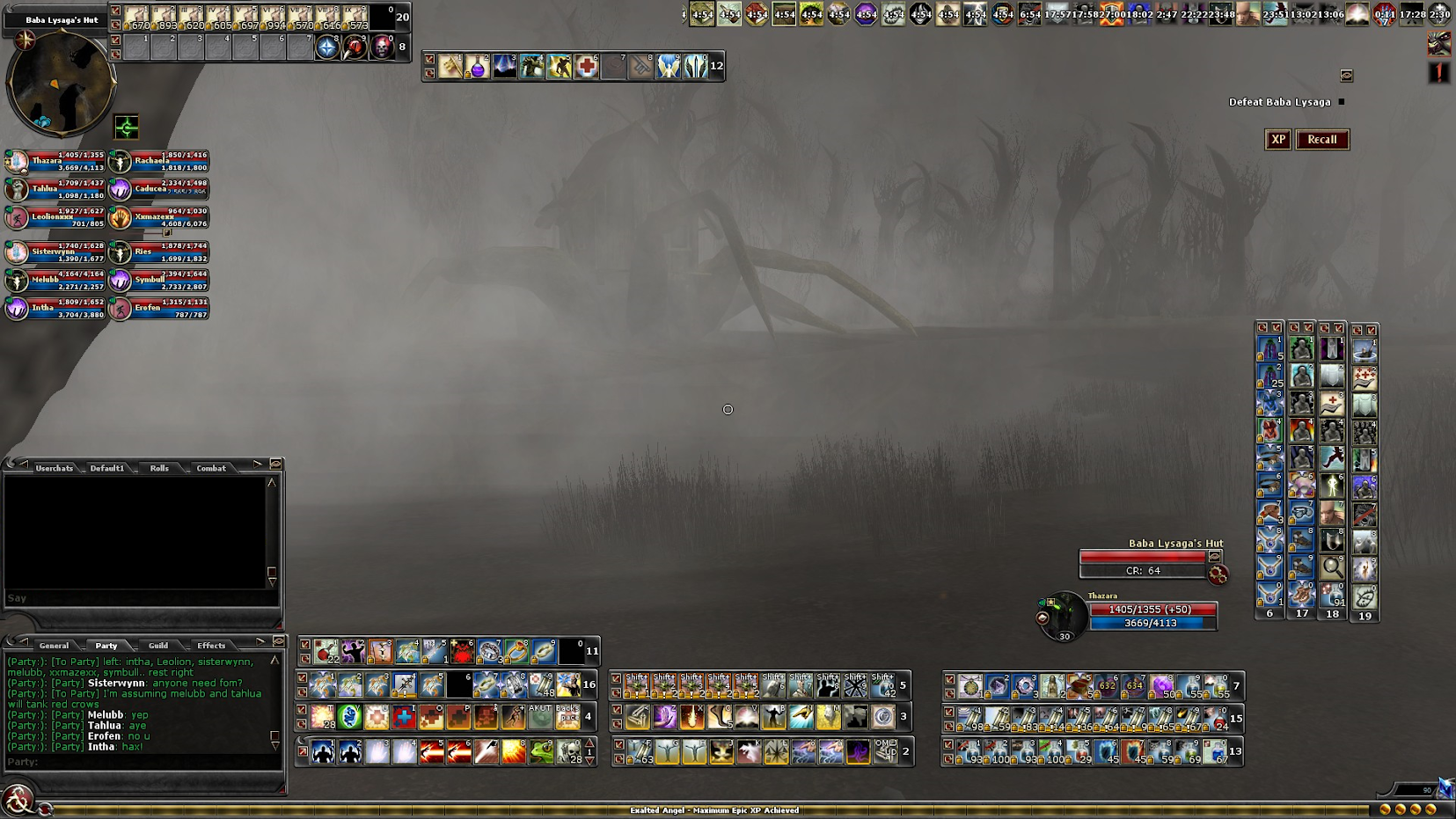Activate the foot icon ability on hotbar 3
The width and height of the screenshot is (1456, 819).
(720, 717)
